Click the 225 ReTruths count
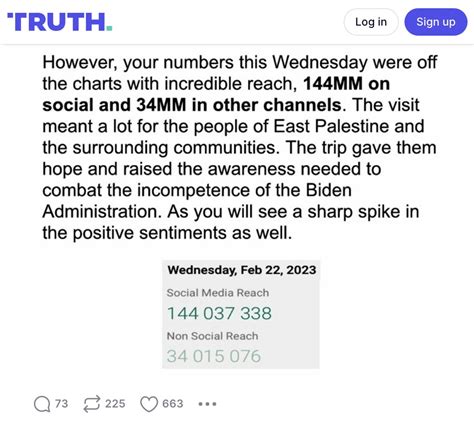The image size is (474, 429). point(115,404)
